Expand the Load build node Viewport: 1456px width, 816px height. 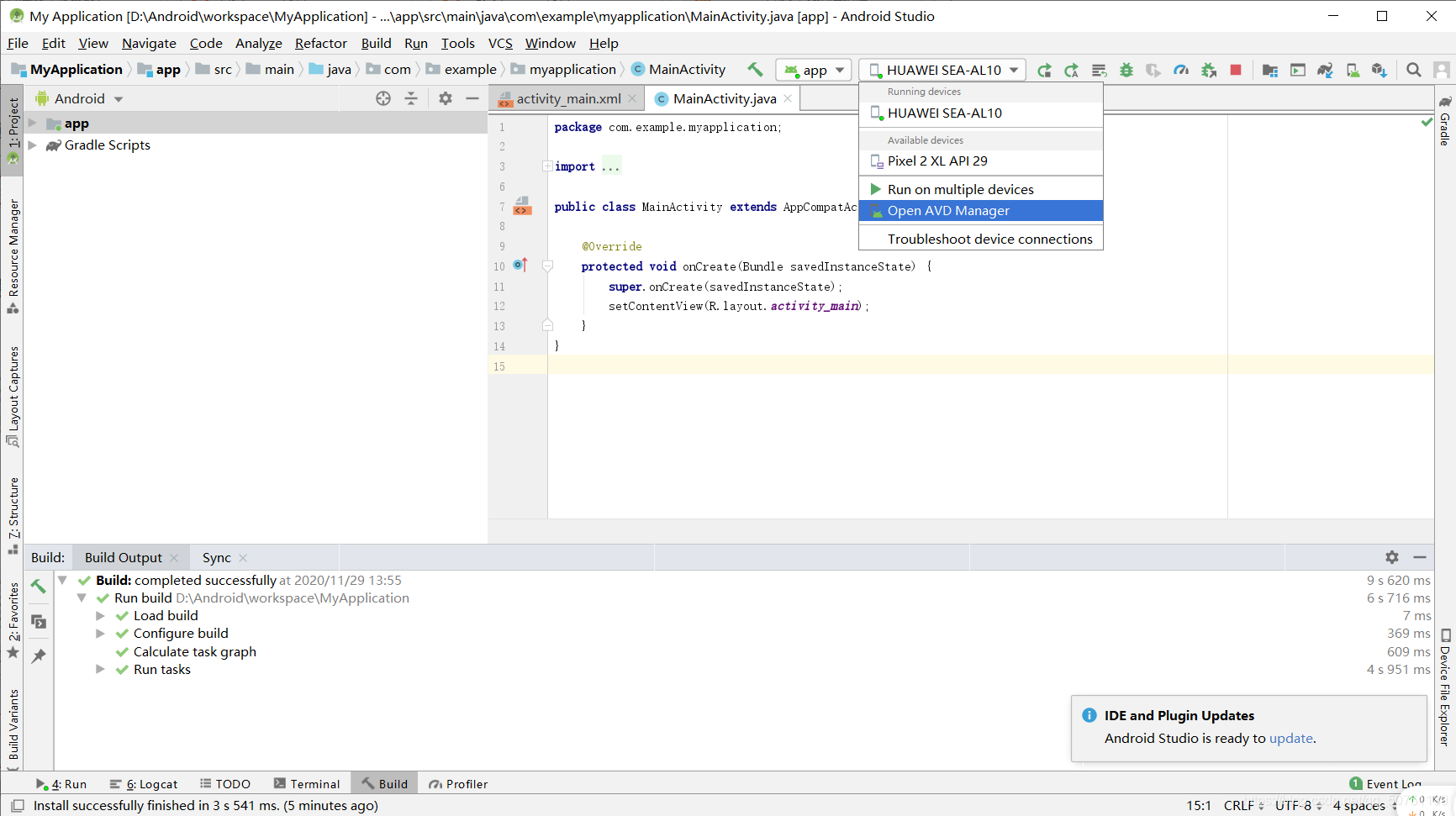click(100, 615)
